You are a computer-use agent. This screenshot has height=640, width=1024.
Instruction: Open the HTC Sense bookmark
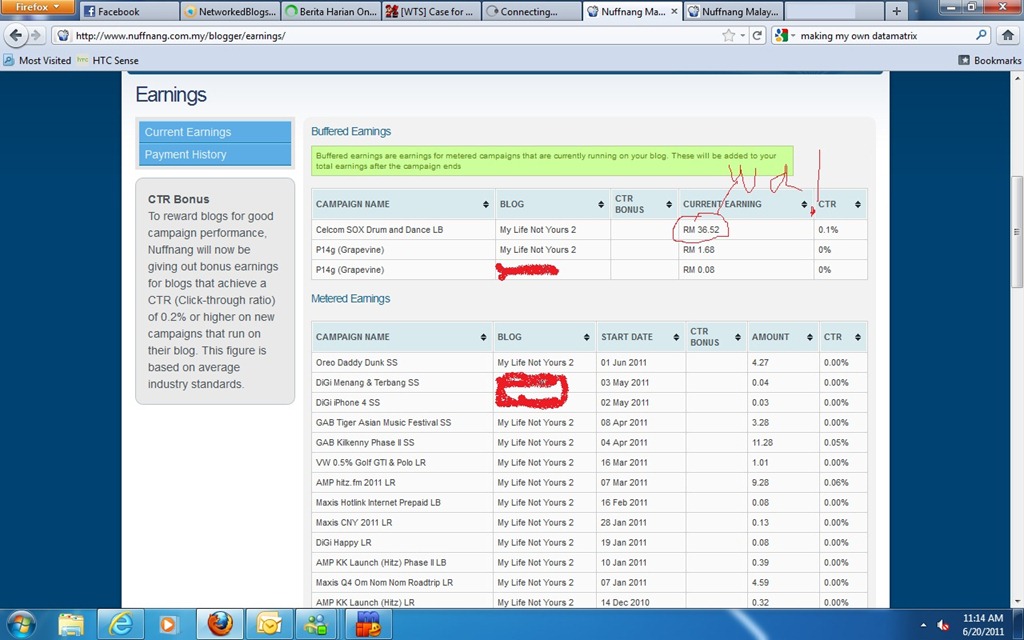(108, 60)
